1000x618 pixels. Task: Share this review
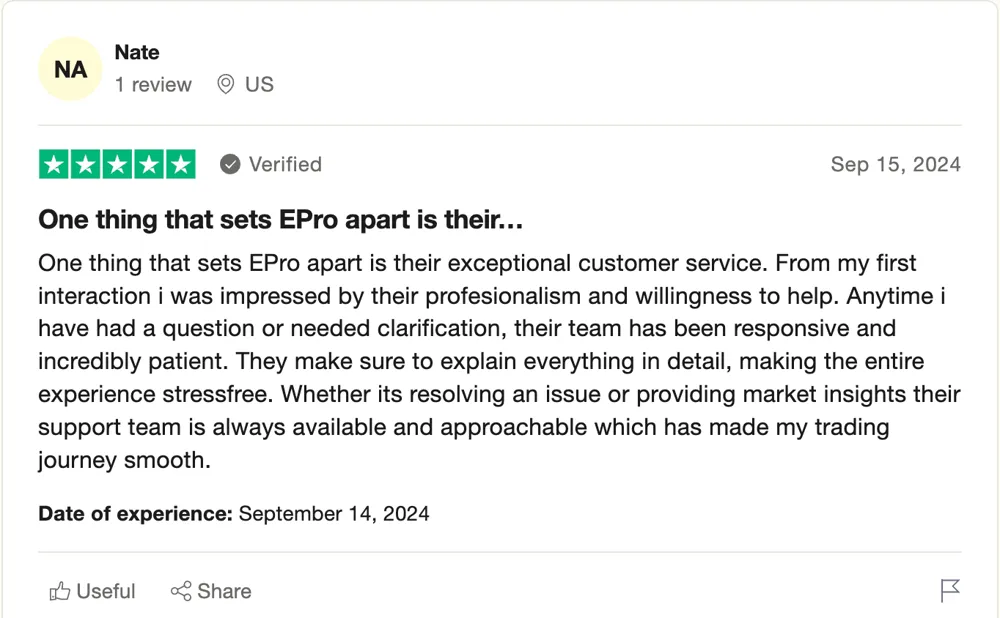point(211,591)
